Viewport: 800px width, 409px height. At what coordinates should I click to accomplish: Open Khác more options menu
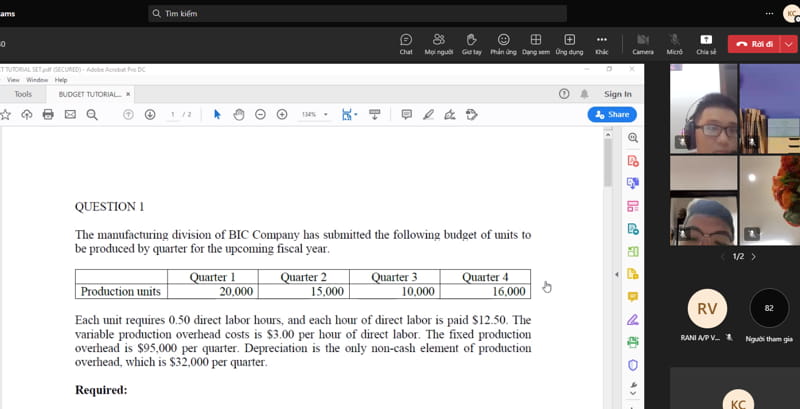tap(601, 43)
